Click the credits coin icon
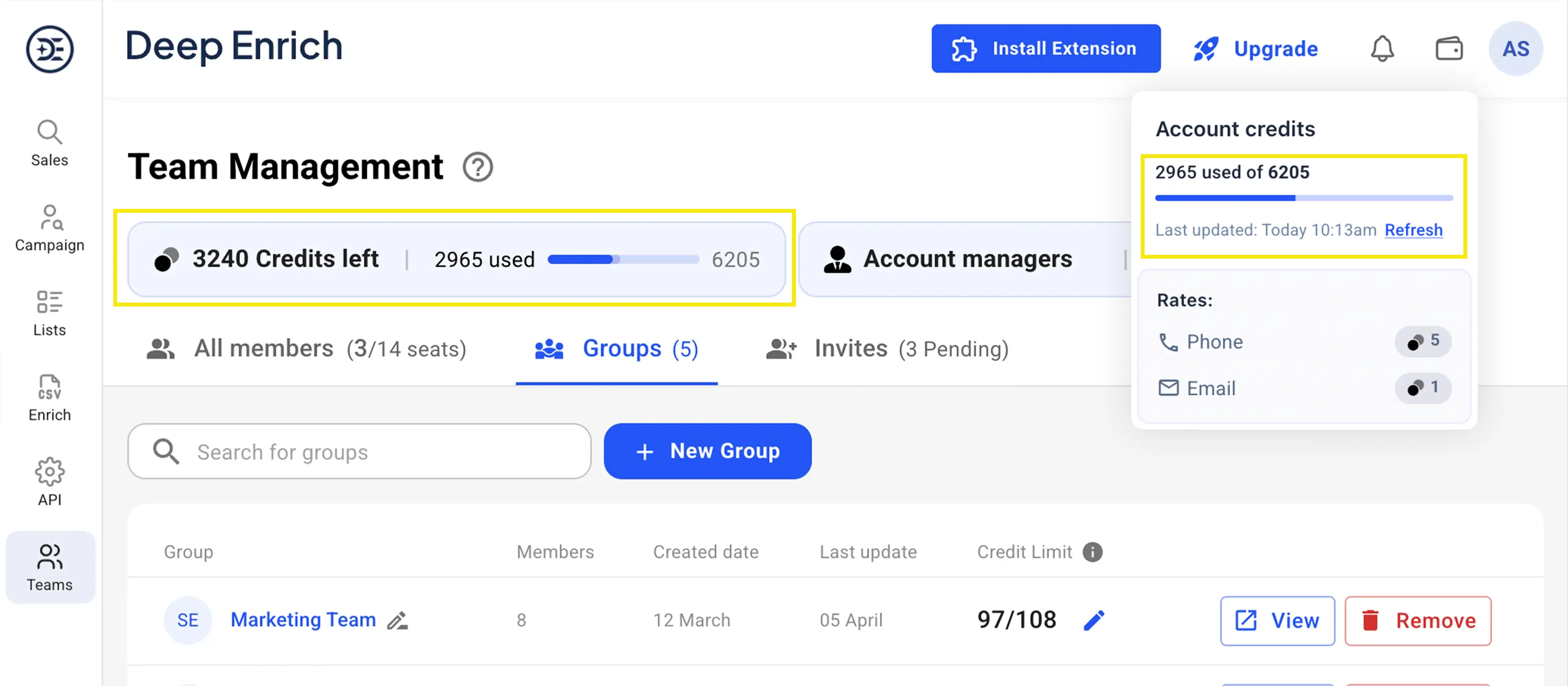Viewport: 1568px width, 686px height. tap(166, 259)
